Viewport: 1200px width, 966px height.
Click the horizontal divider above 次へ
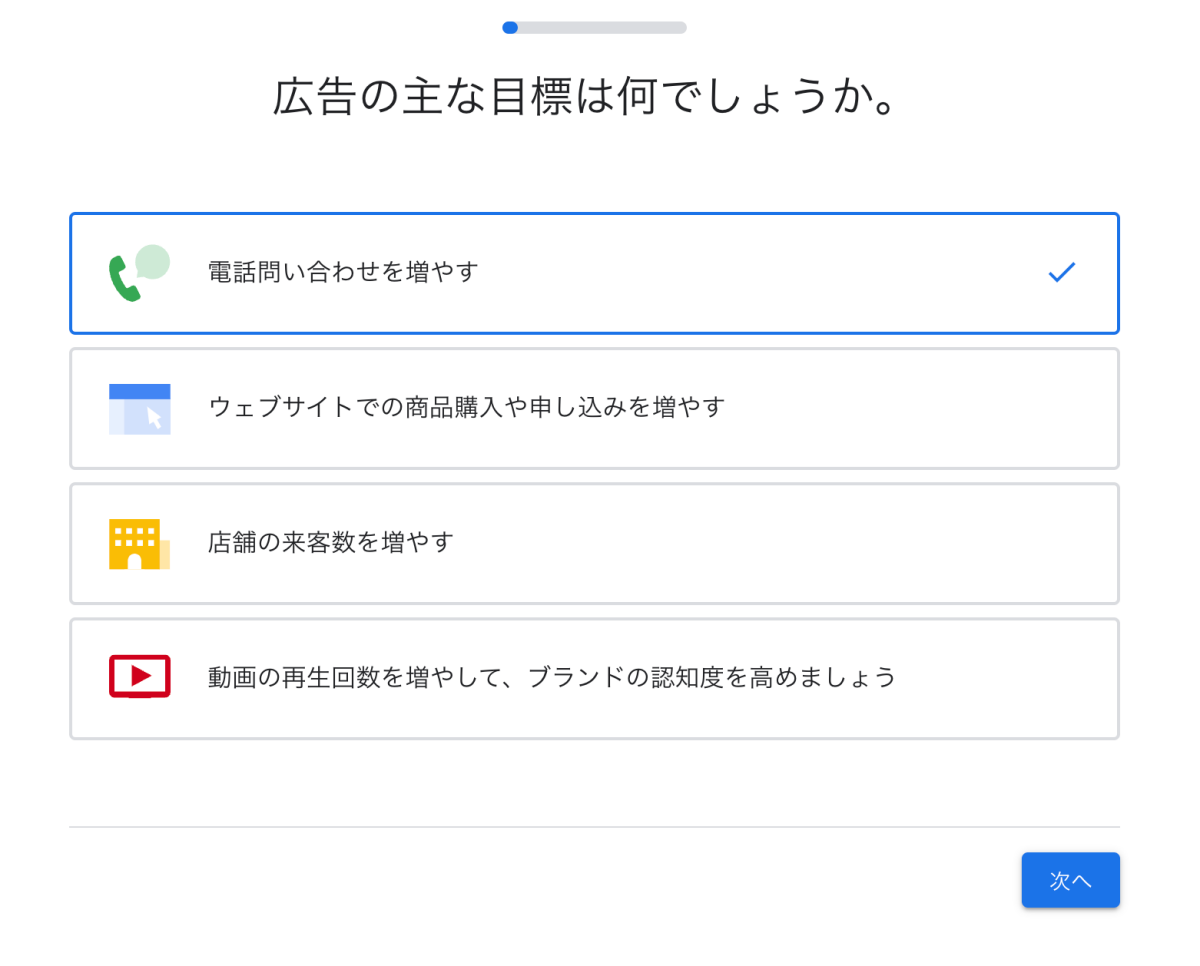pyautogui.click(x=594, y=827)
